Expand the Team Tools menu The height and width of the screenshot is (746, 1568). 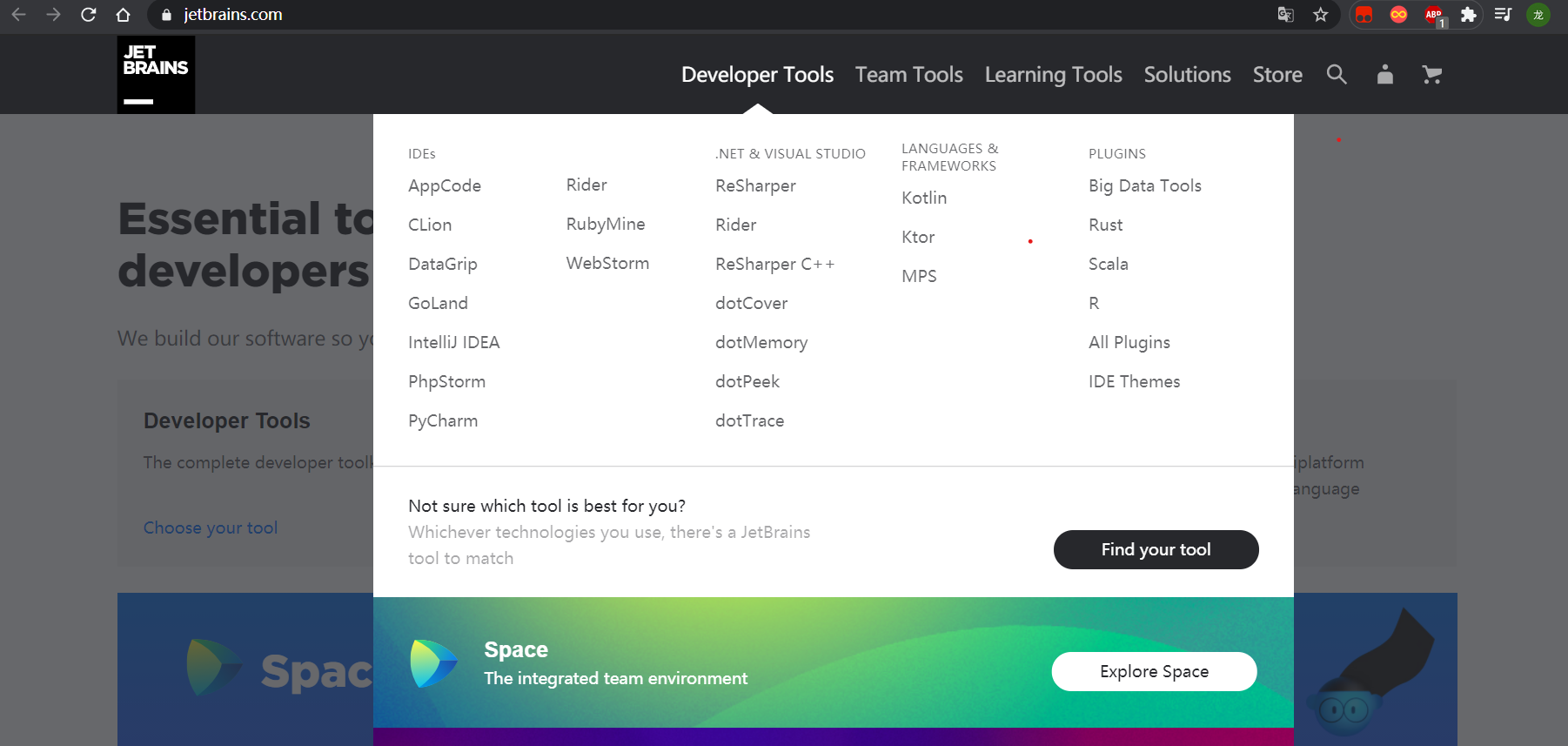tap(908, 75)
